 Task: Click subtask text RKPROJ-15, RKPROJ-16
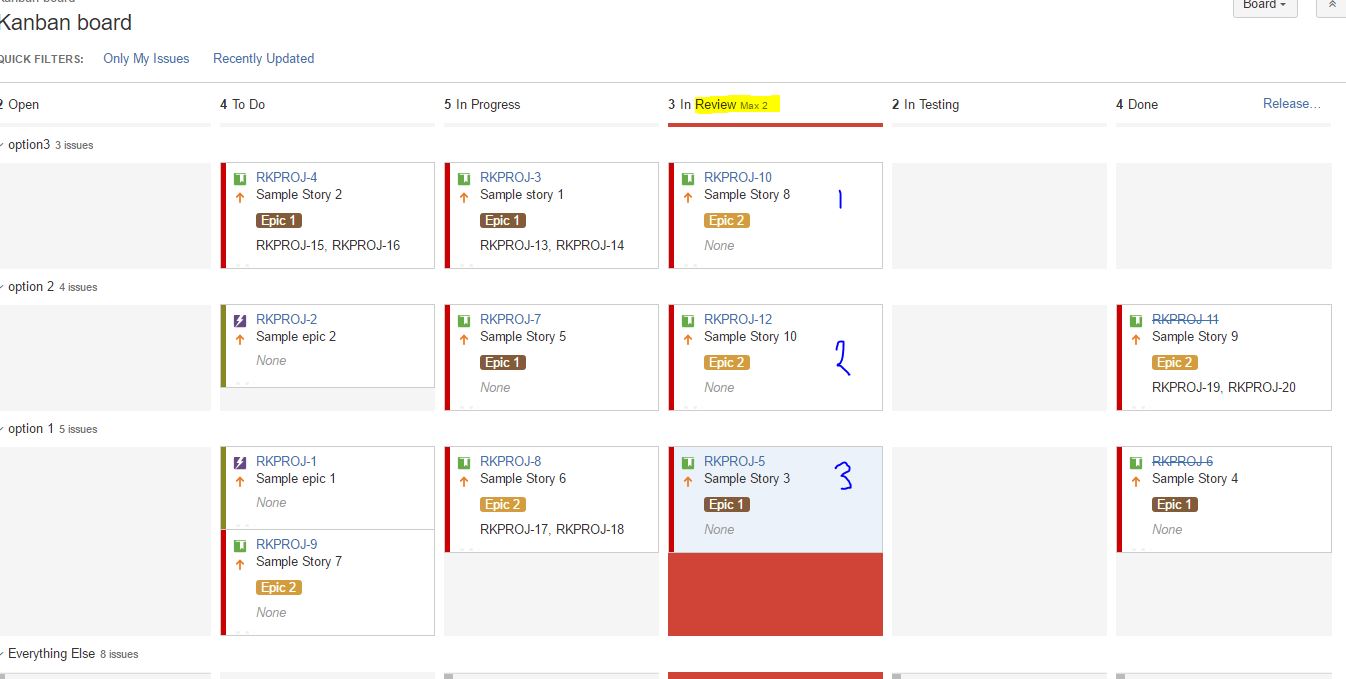click(x=328, y=245)
